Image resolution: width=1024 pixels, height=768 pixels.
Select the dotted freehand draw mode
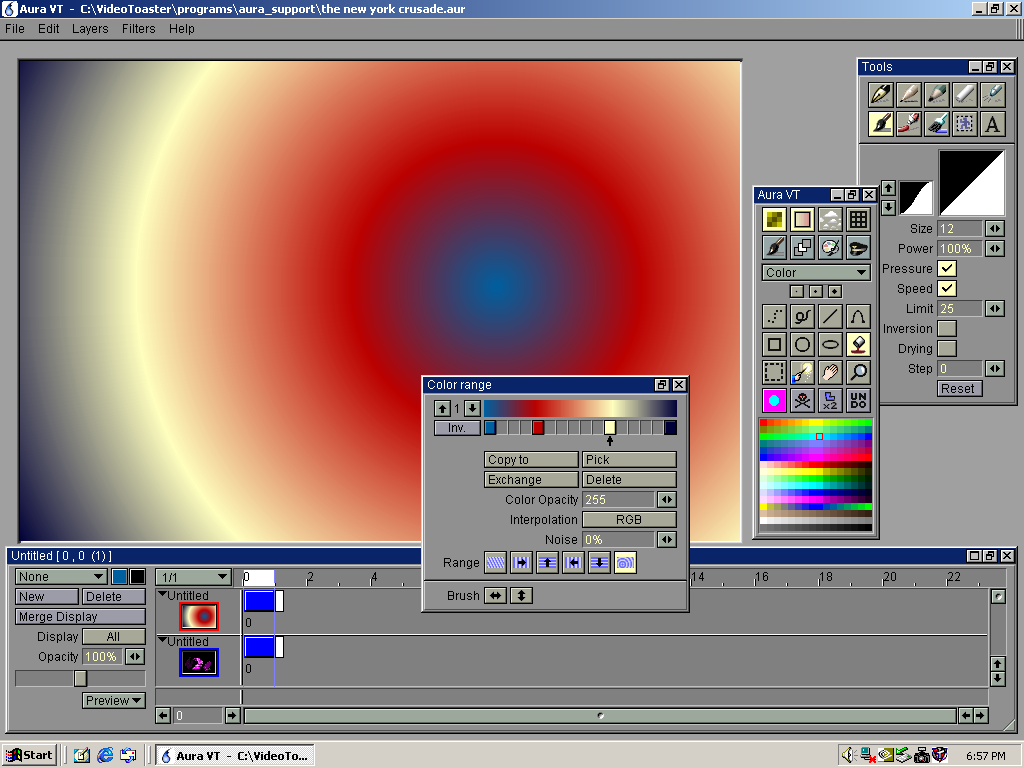[775, 317]
